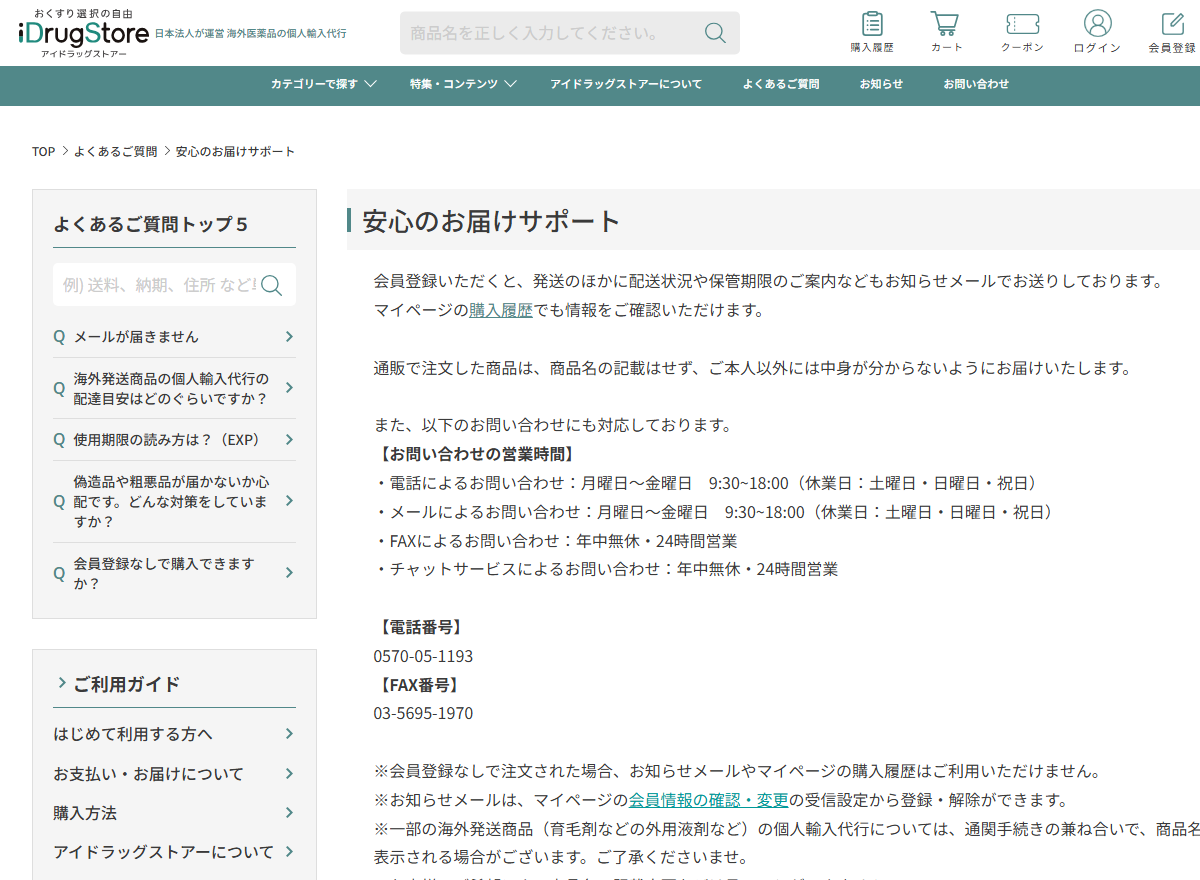
Task: Click the TOP breadcrumb link
Action: tap(43, 152)
